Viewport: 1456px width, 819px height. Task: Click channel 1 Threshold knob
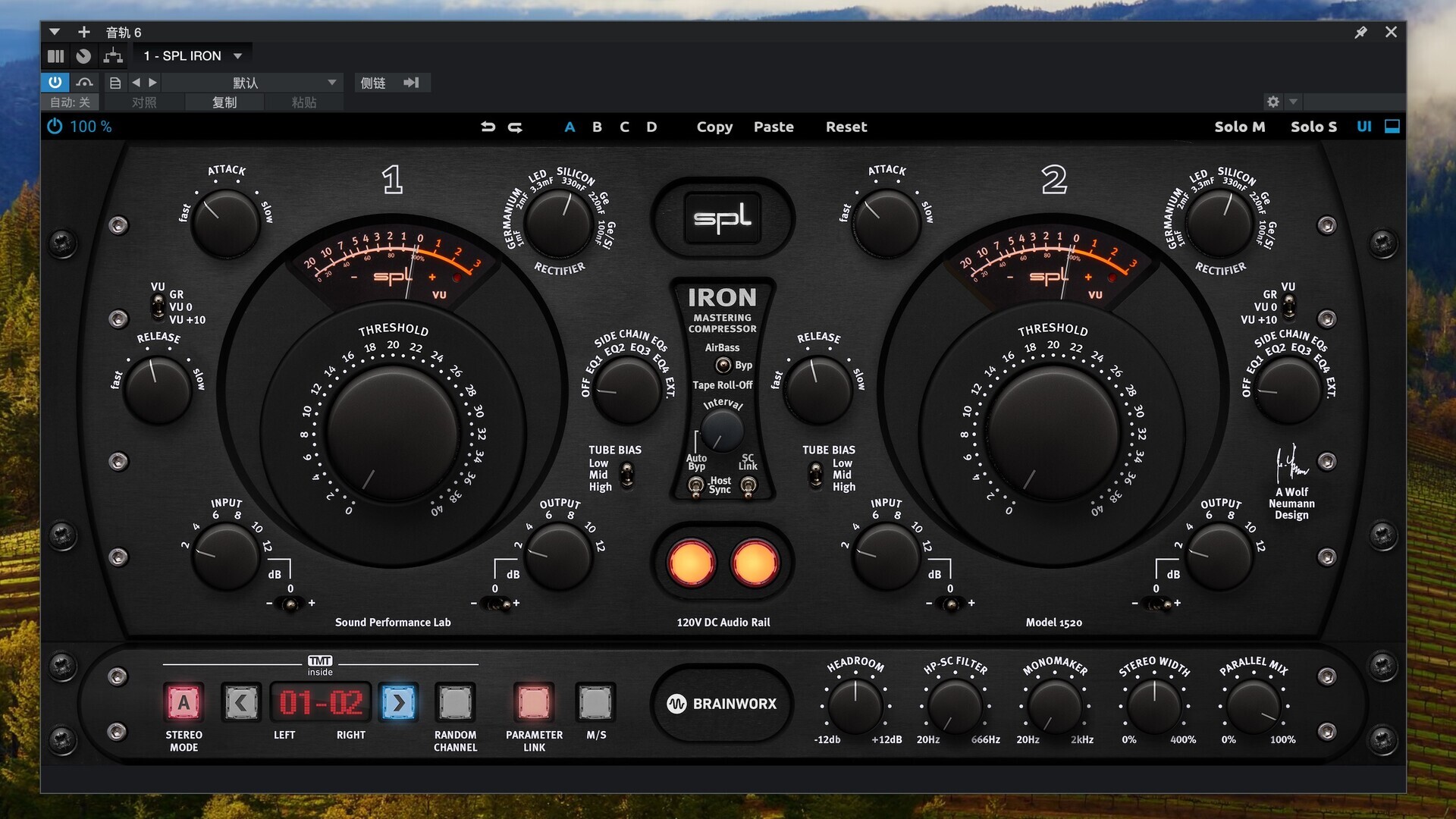(x=393, y=434)
